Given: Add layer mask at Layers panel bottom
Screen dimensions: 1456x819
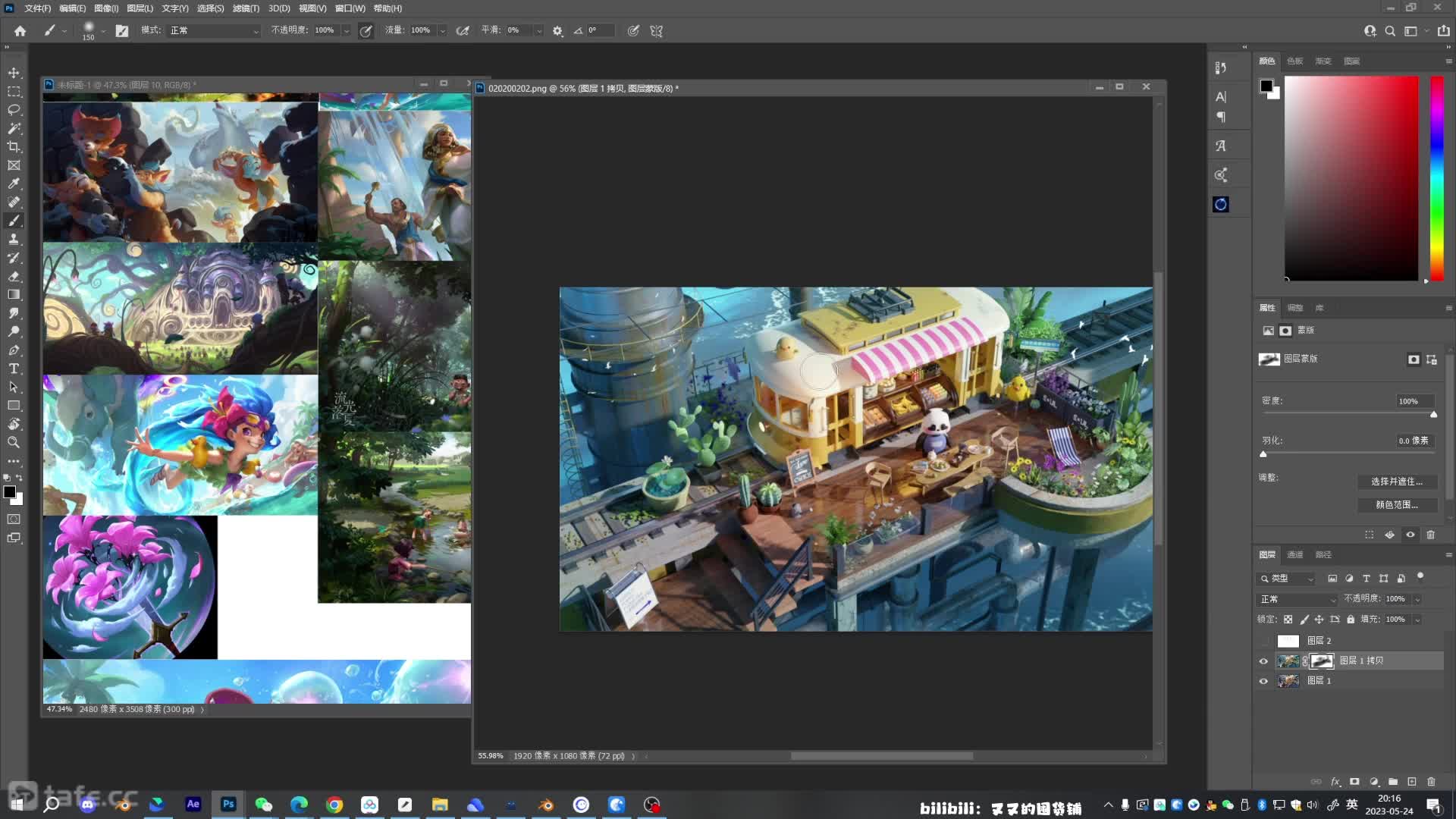Looking at the screenshot, I should (1354, 781).
